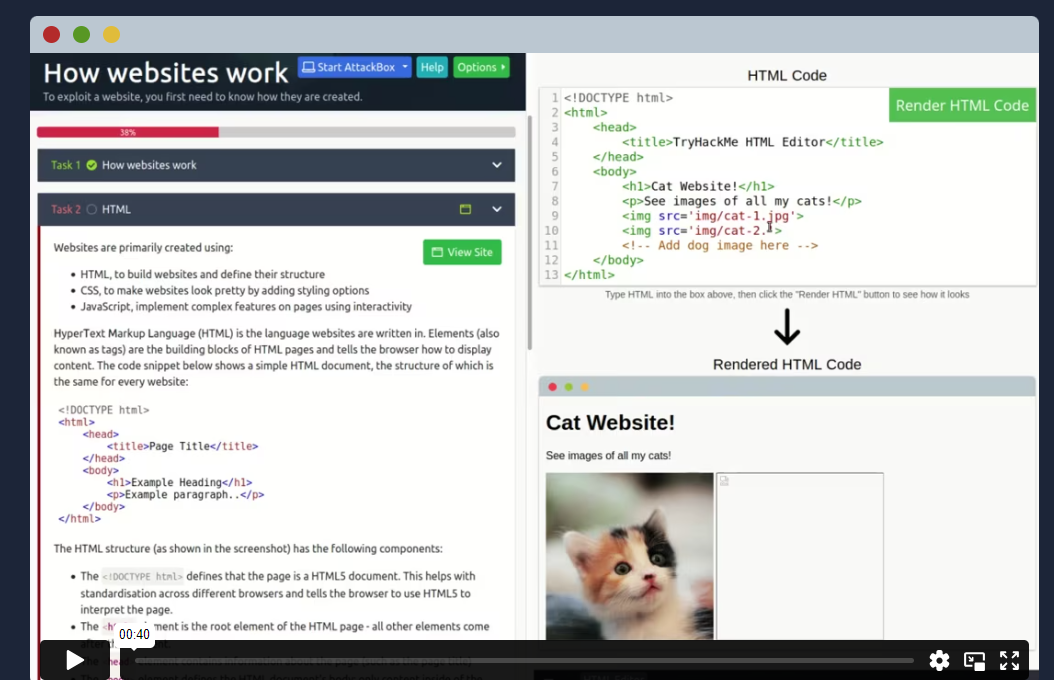Click the TryHackMe HTML Editor title line
Screen dimensions: 1054x680
pyautogui.click(x=752, y=142)
